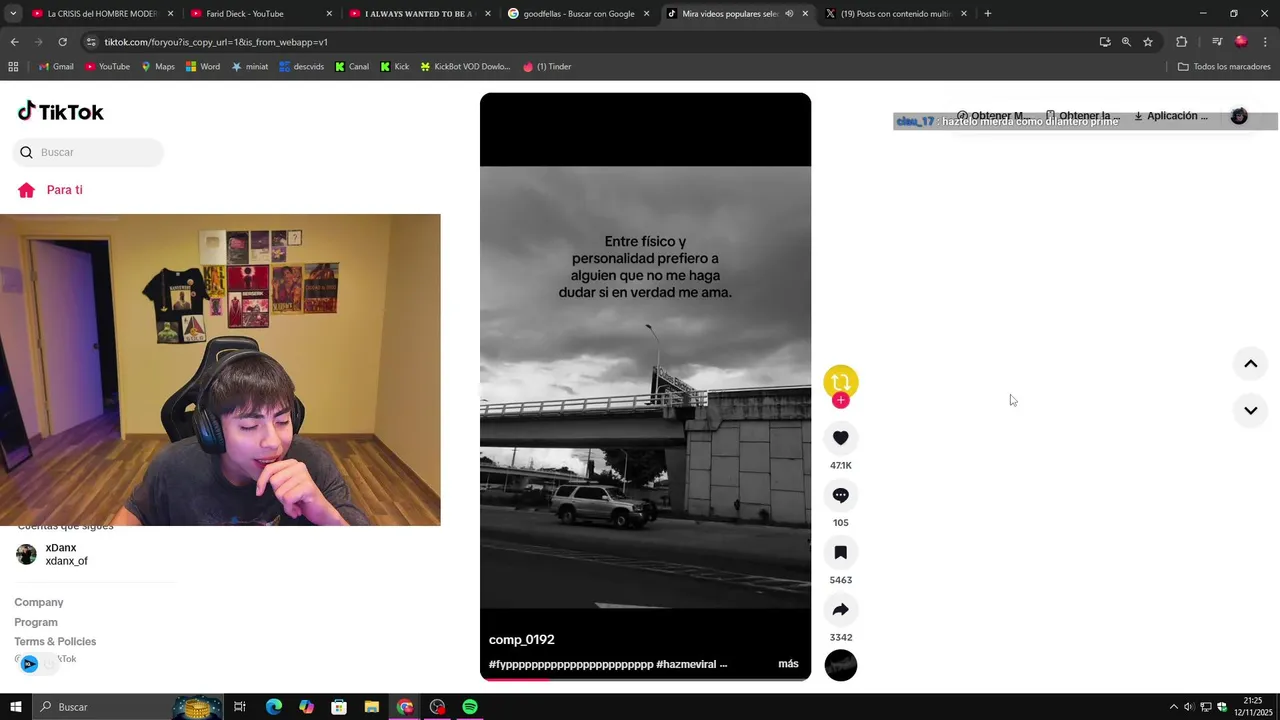Click the Para ti home icon
This screenshot has width=1280, height=720.
coord(27,190)
